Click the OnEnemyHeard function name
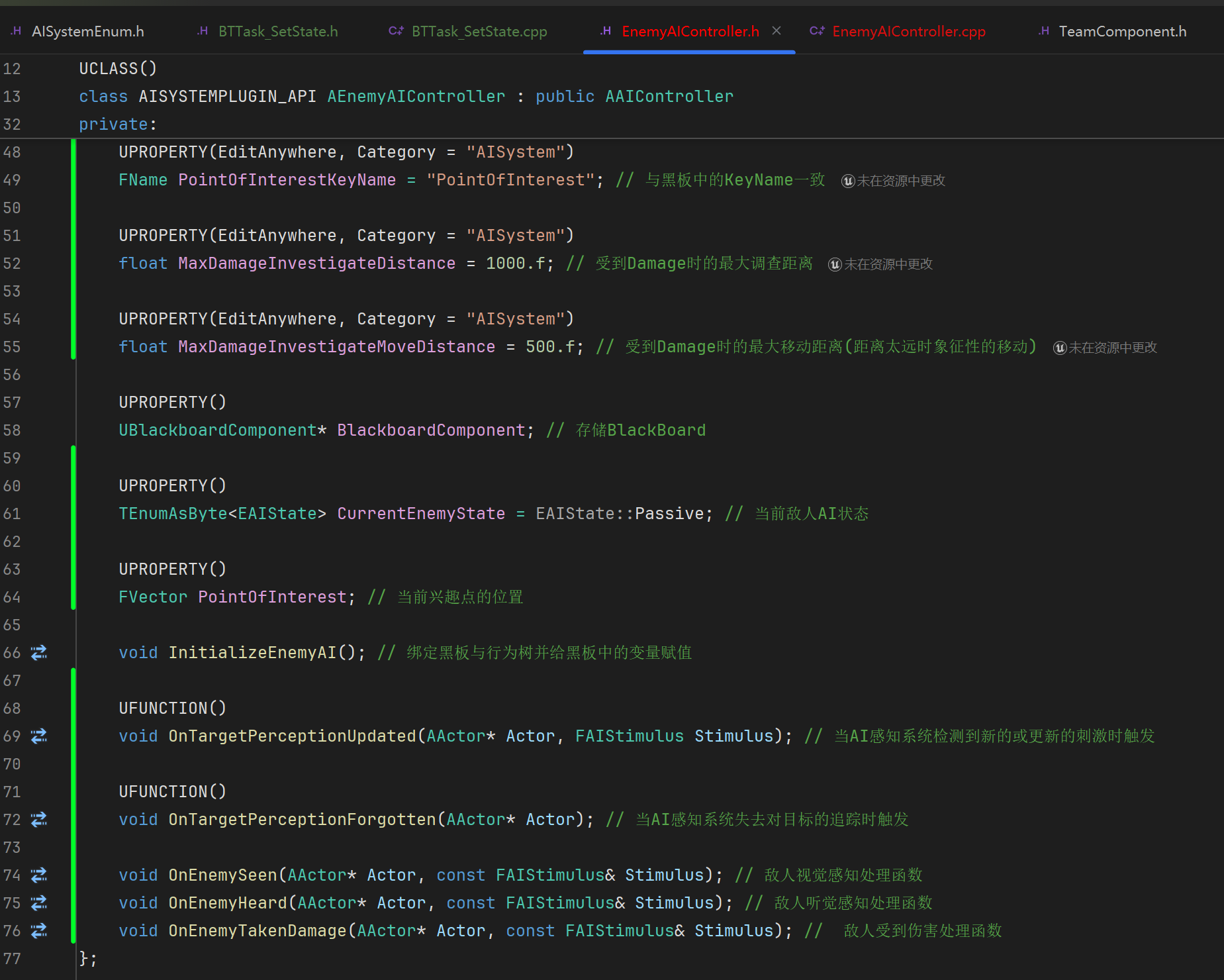Viewport: 1224px width, 980px height. coord(228,903)
